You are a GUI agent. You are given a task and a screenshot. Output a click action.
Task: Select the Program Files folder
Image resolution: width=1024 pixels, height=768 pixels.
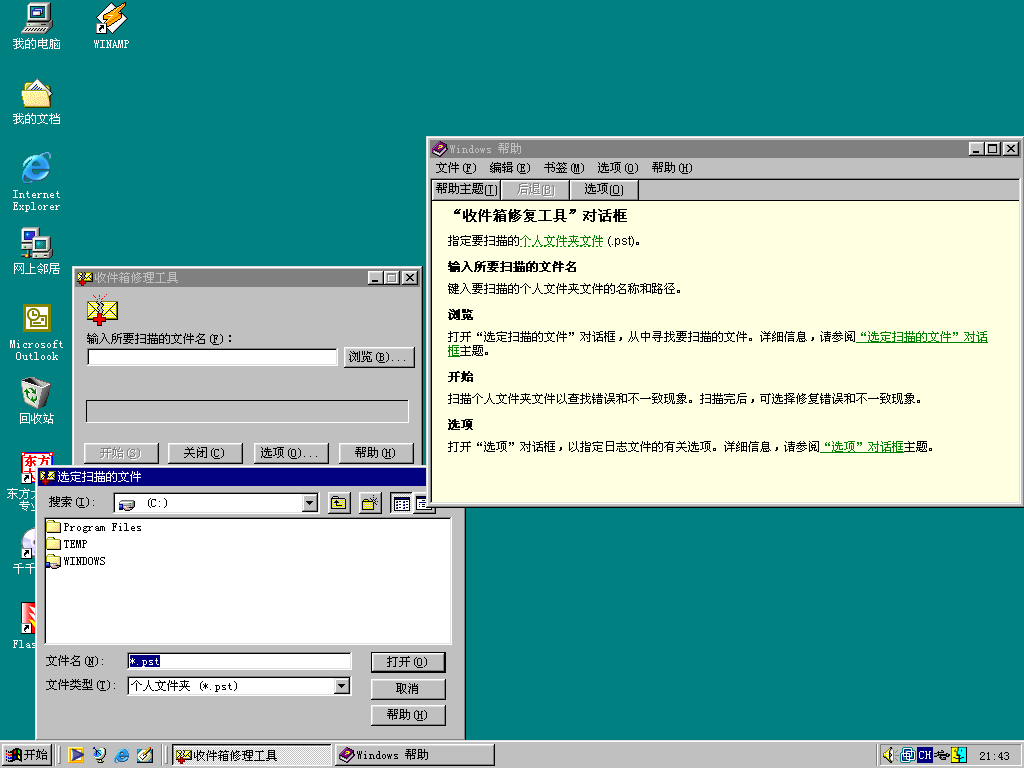[101, 527]
